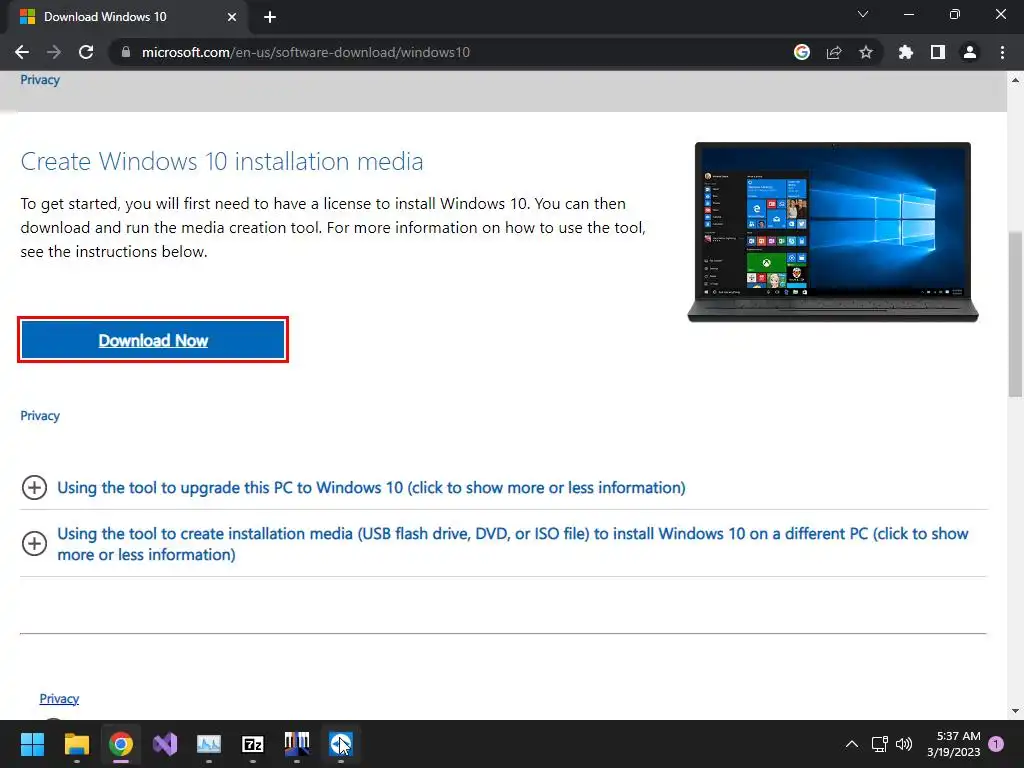
Task: Click the network tray icon
Action: click(880, 744)
